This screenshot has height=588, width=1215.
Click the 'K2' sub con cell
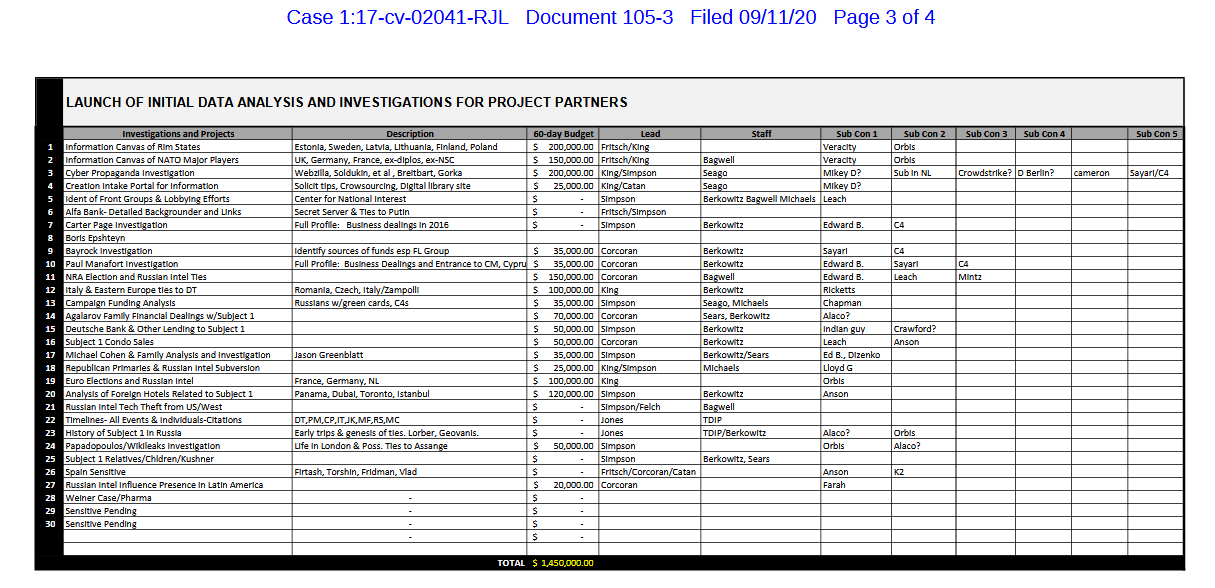point(923,472)
